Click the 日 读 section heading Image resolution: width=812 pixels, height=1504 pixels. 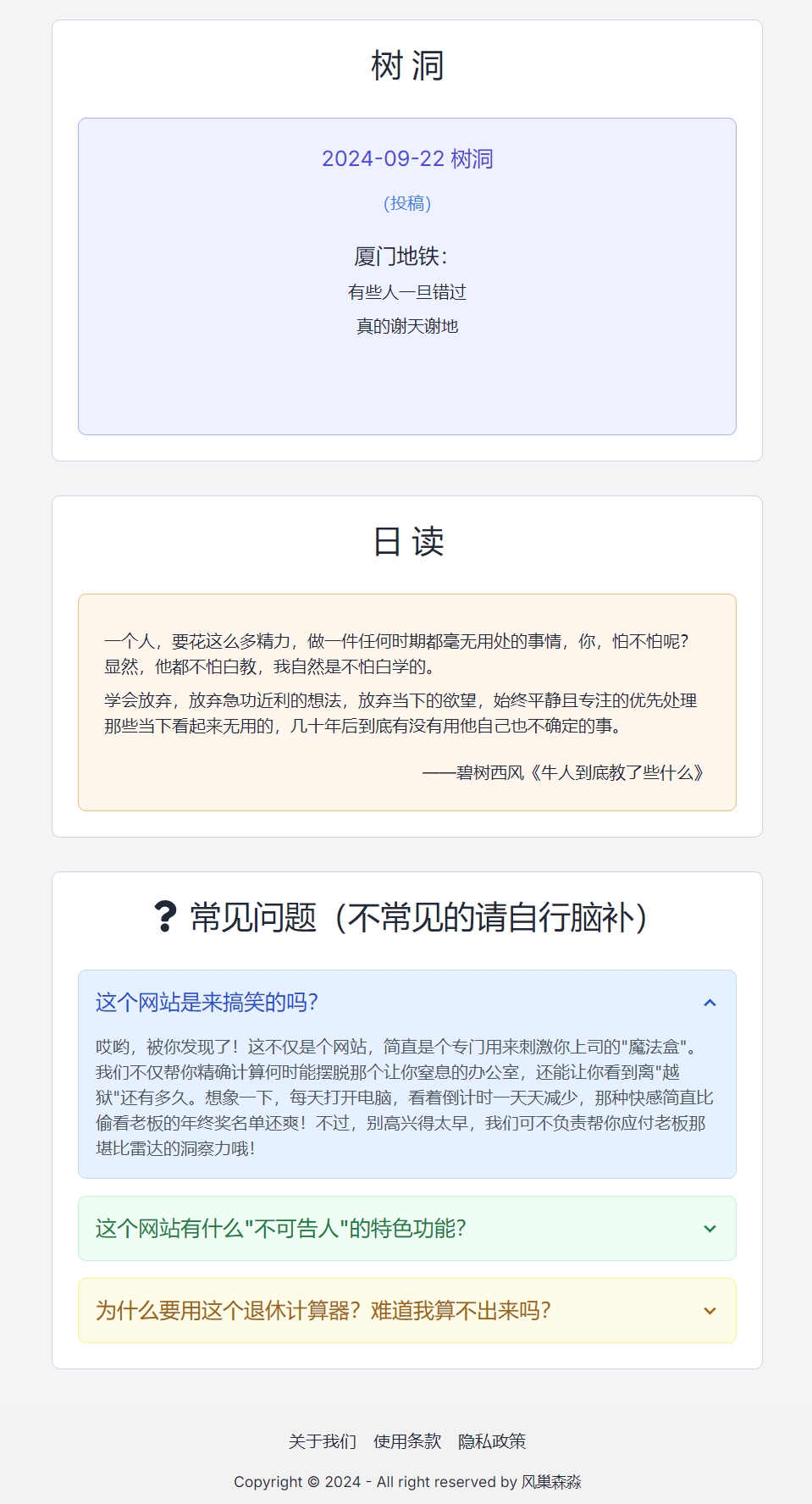(x=407, y=541)
